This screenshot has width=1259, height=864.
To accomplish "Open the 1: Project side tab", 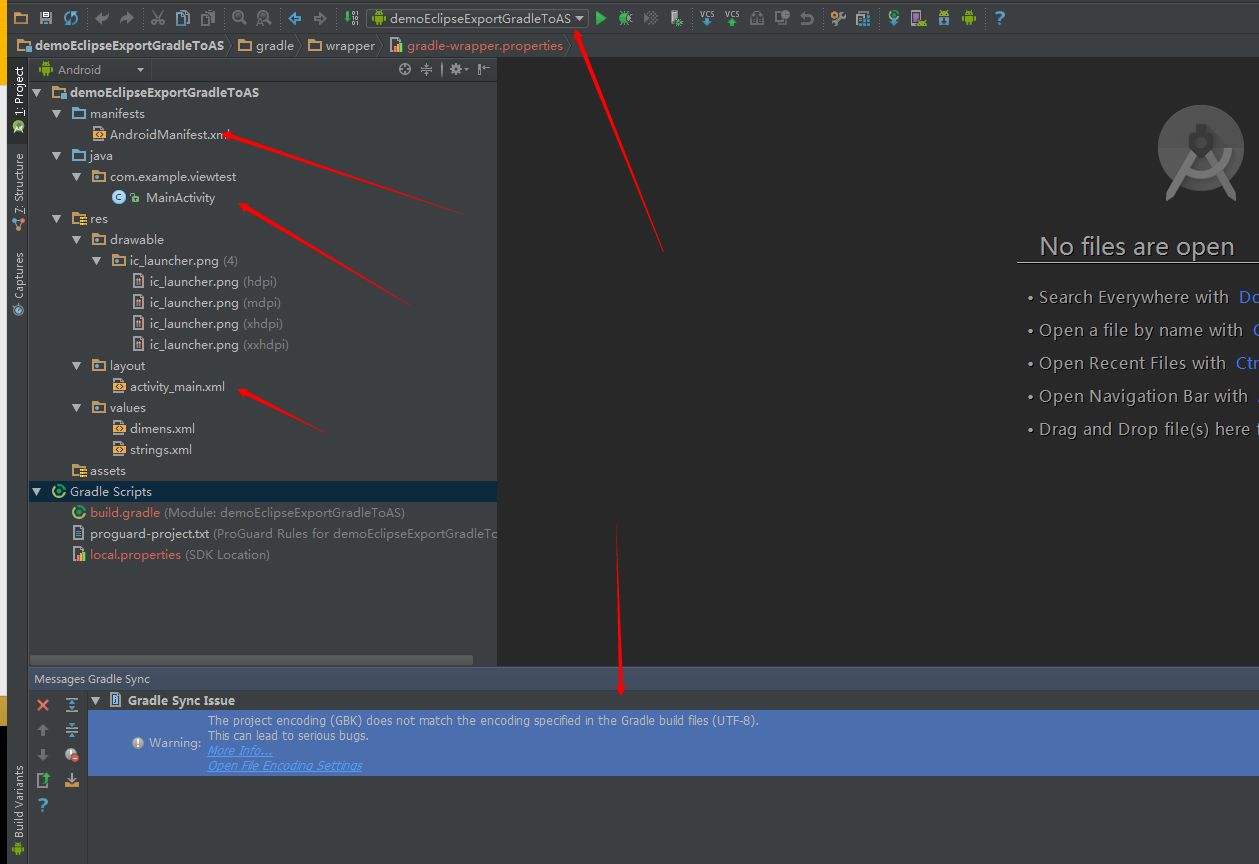I will [x=18, y=100].
